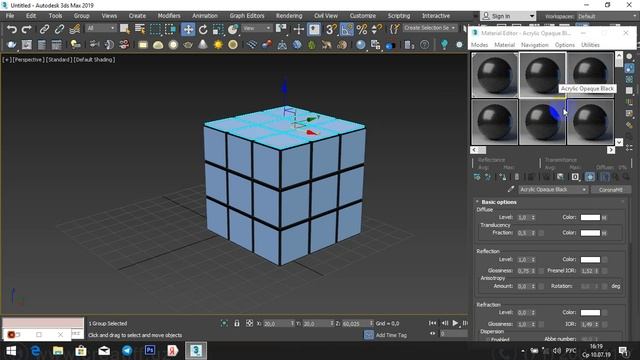The width and height of the screenshot is (640, 360).
Task: Select the bottom-left material sample sphere
Action: [x=495, y=122]
